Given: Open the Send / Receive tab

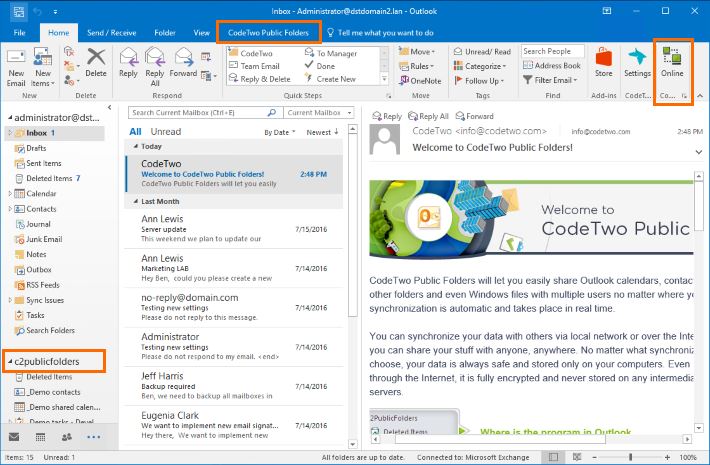Looking at the screenshot, I should point(111,33).
